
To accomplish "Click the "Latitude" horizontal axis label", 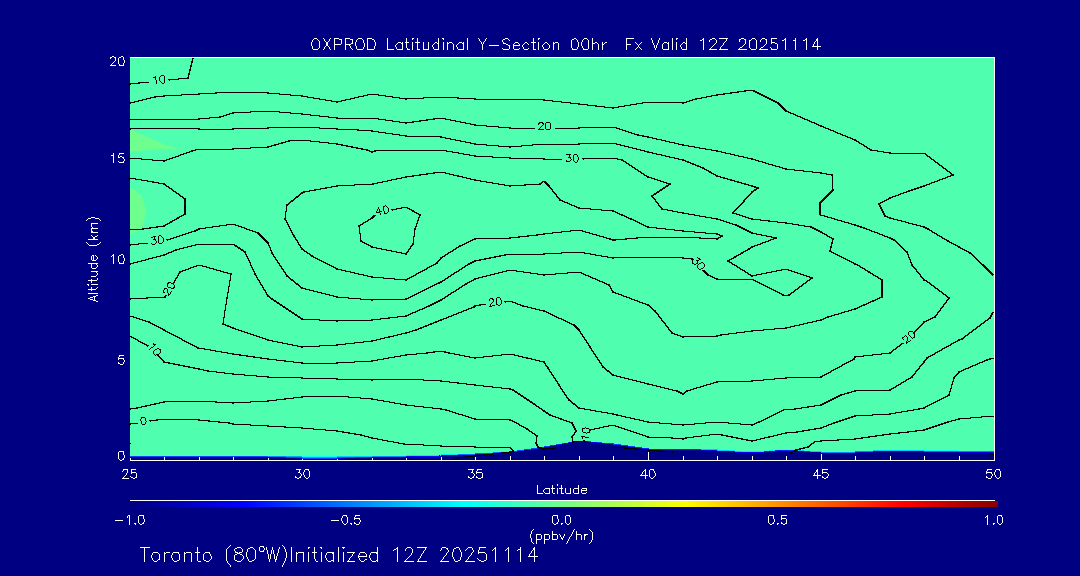I will pyautogui.click(x=561, y=490).
